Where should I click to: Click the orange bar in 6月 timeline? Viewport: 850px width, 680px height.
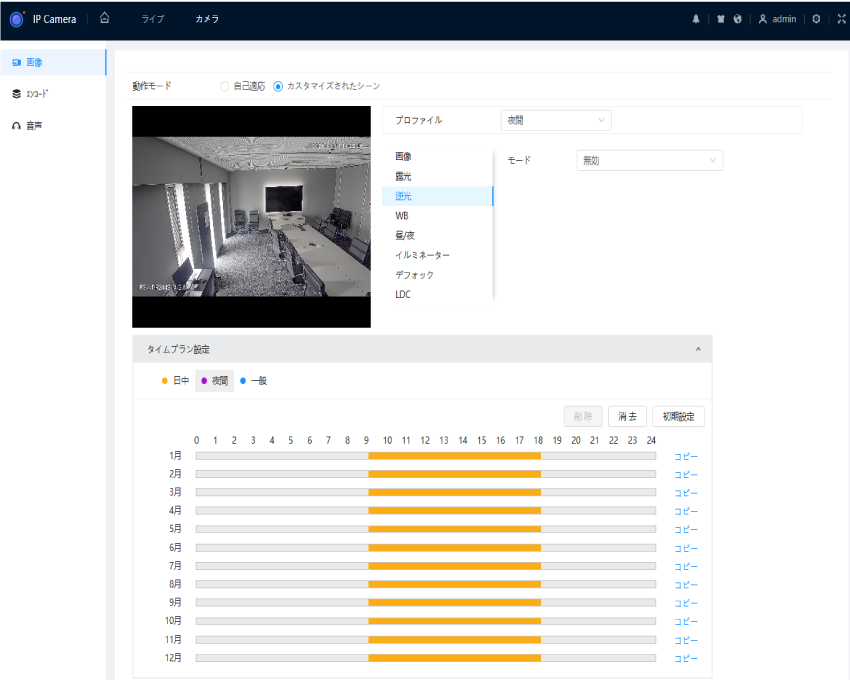454,548
